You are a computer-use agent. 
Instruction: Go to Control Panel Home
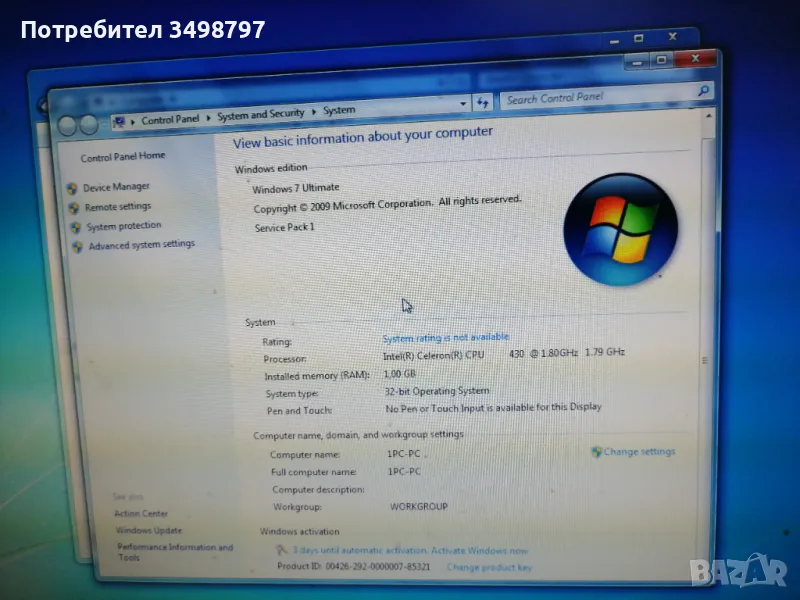click(x=123, y=157)
